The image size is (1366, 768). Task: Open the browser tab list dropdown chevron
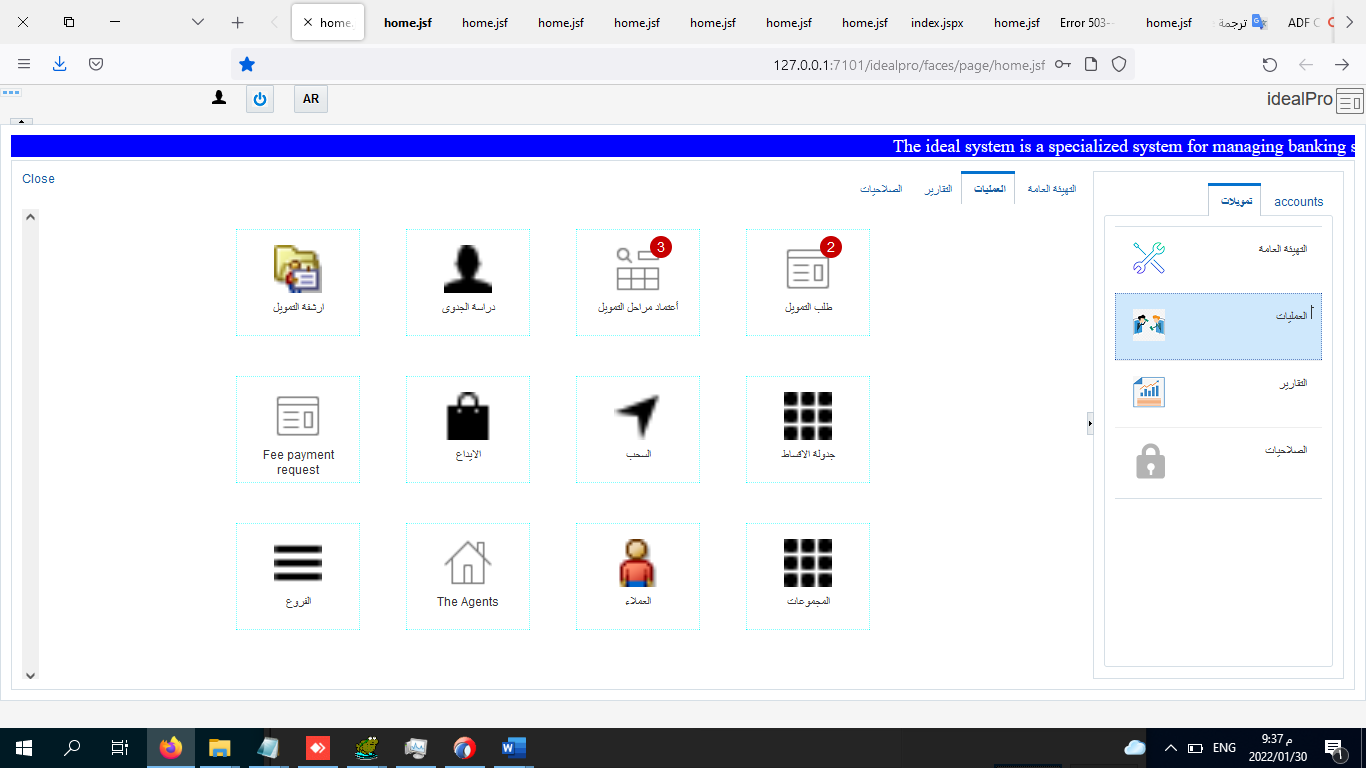[198, 22]
